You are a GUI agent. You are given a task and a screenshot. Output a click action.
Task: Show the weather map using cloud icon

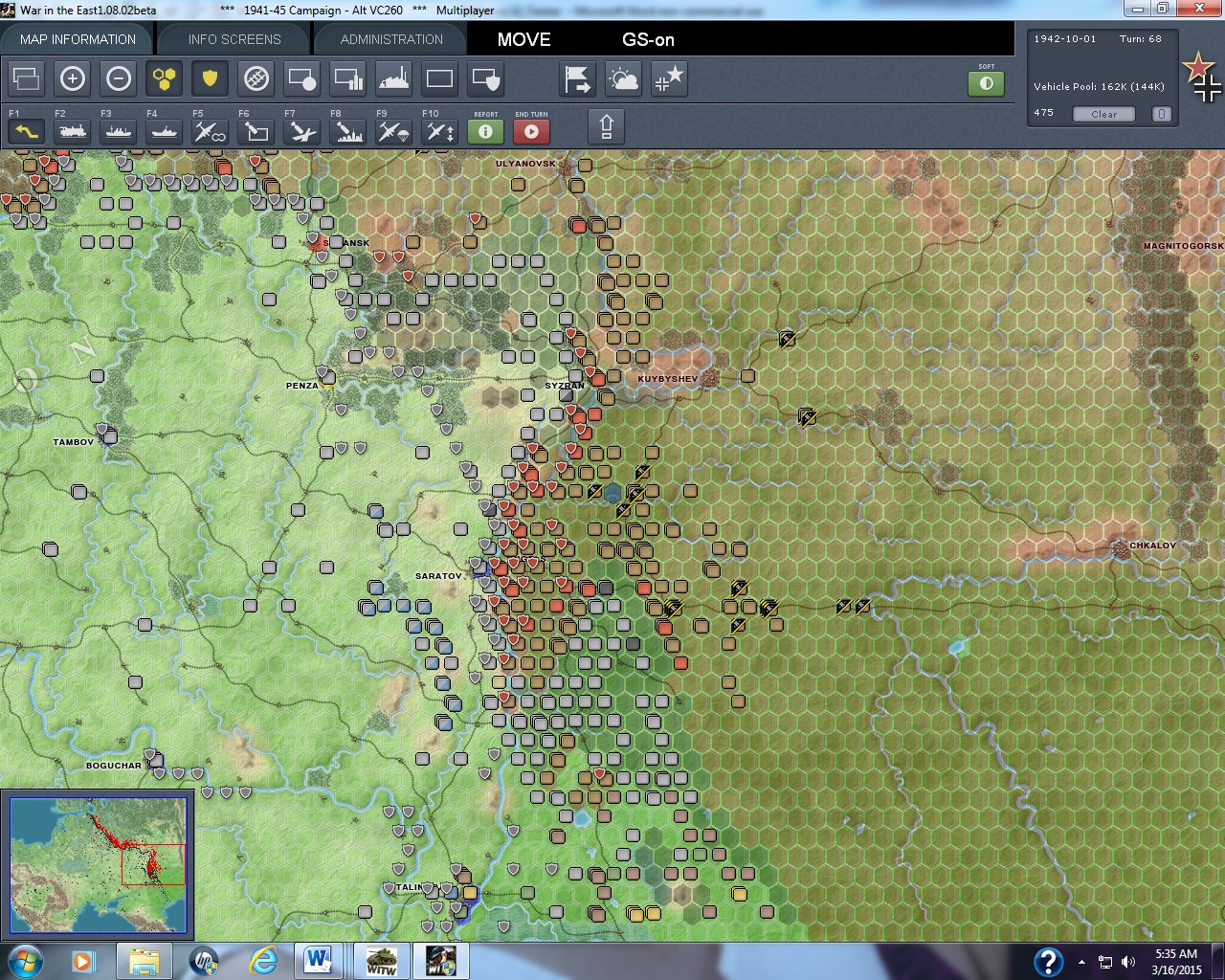[x=624, y=78]
